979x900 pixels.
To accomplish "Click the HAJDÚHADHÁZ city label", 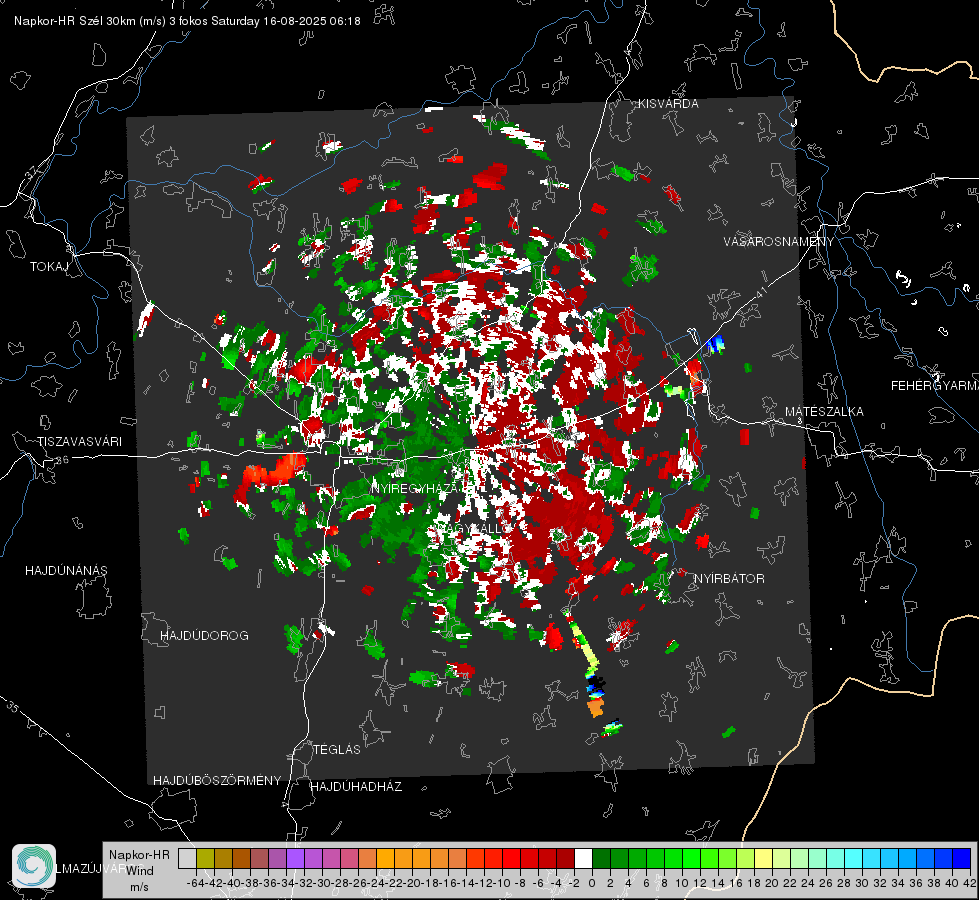I will 356,787.
